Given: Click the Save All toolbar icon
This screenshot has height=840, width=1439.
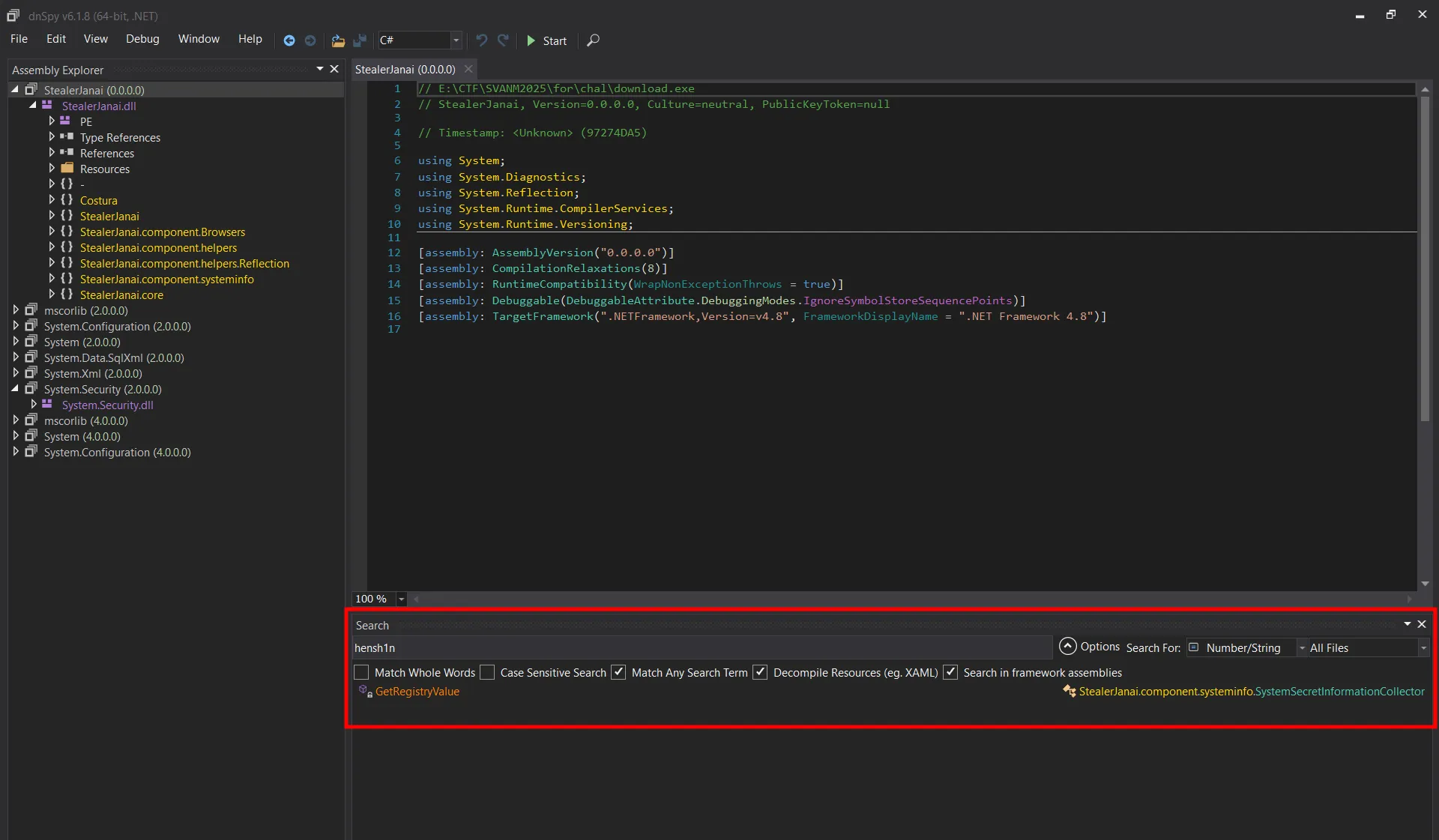Looking at the screenshot, I should coord(360,40).
